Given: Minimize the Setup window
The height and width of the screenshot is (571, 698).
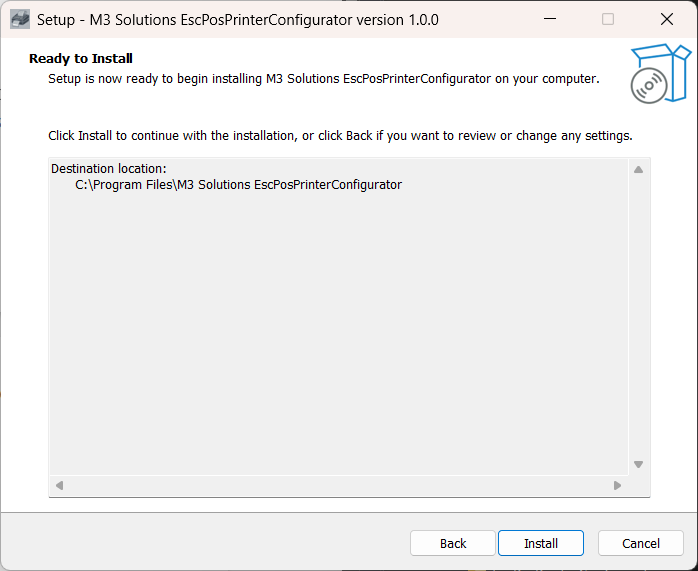Looking at the screenshot, I should 549,19.
